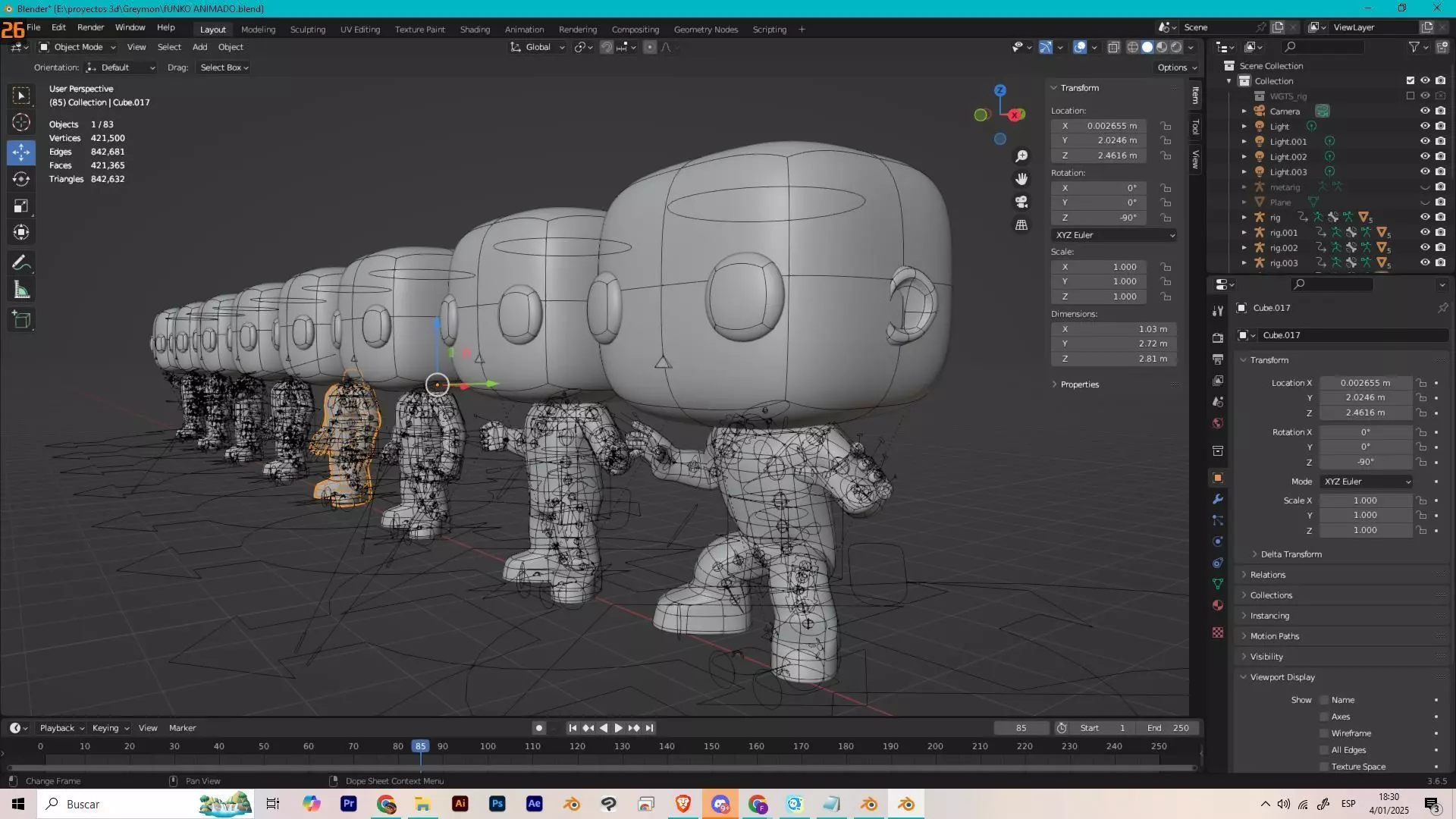The width and height of the screenshot is (1456, 819).
Task: Select the Measure tool
Action: click(x=21, y=290)
